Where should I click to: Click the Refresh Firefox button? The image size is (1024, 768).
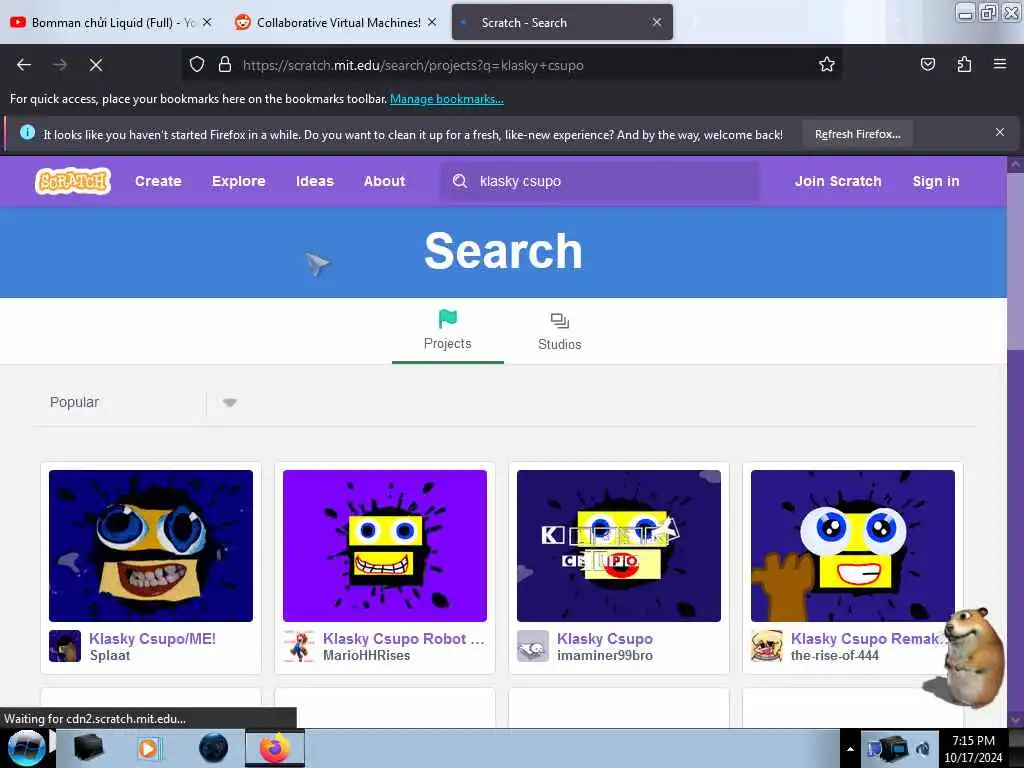point(857,135)
